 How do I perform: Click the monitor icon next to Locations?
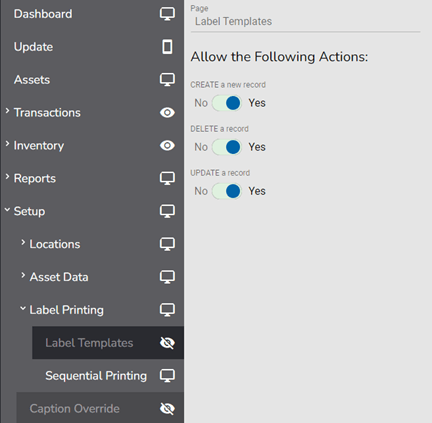tap(167, 244)
